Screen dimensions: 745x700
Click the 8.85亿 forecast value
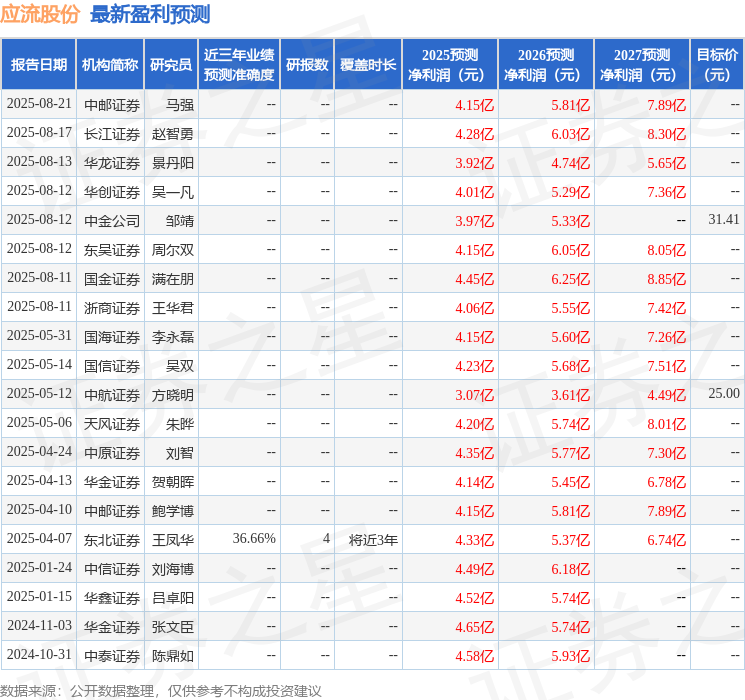(x=666, y=279)
